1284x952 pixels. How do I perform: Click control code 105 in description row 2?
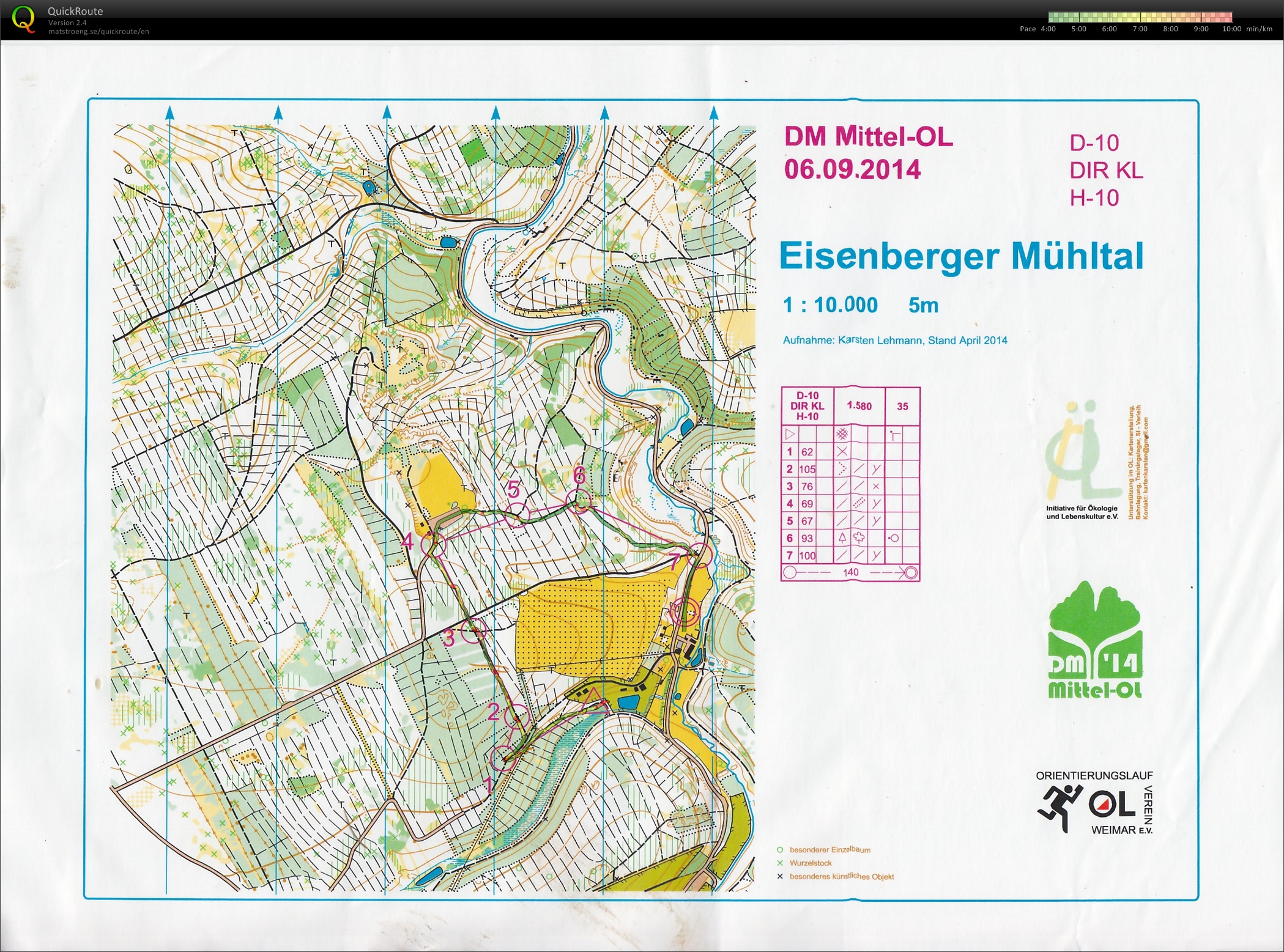(x=807, y=469)
